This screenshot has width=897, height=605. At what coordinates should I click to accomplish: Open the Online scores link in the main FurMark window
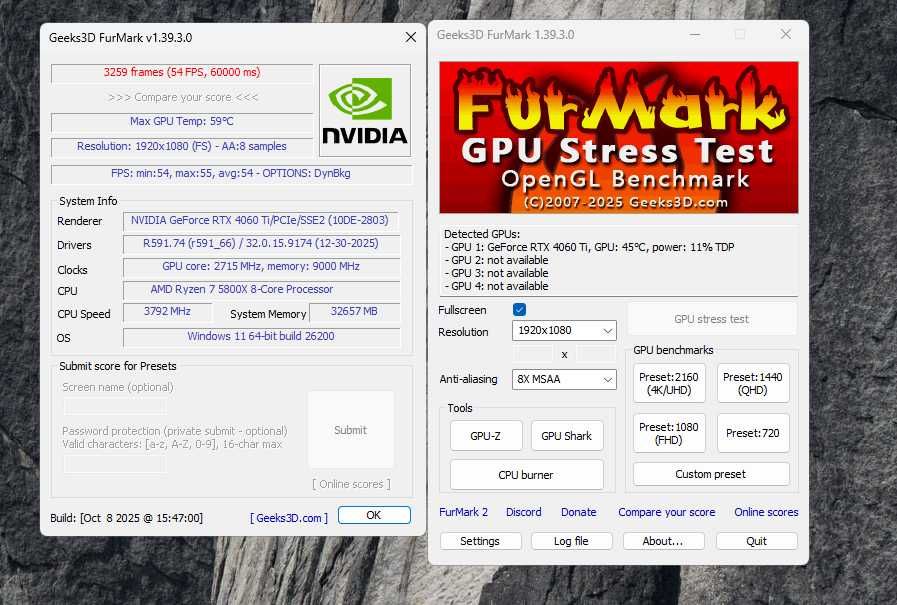click(766, 512)
